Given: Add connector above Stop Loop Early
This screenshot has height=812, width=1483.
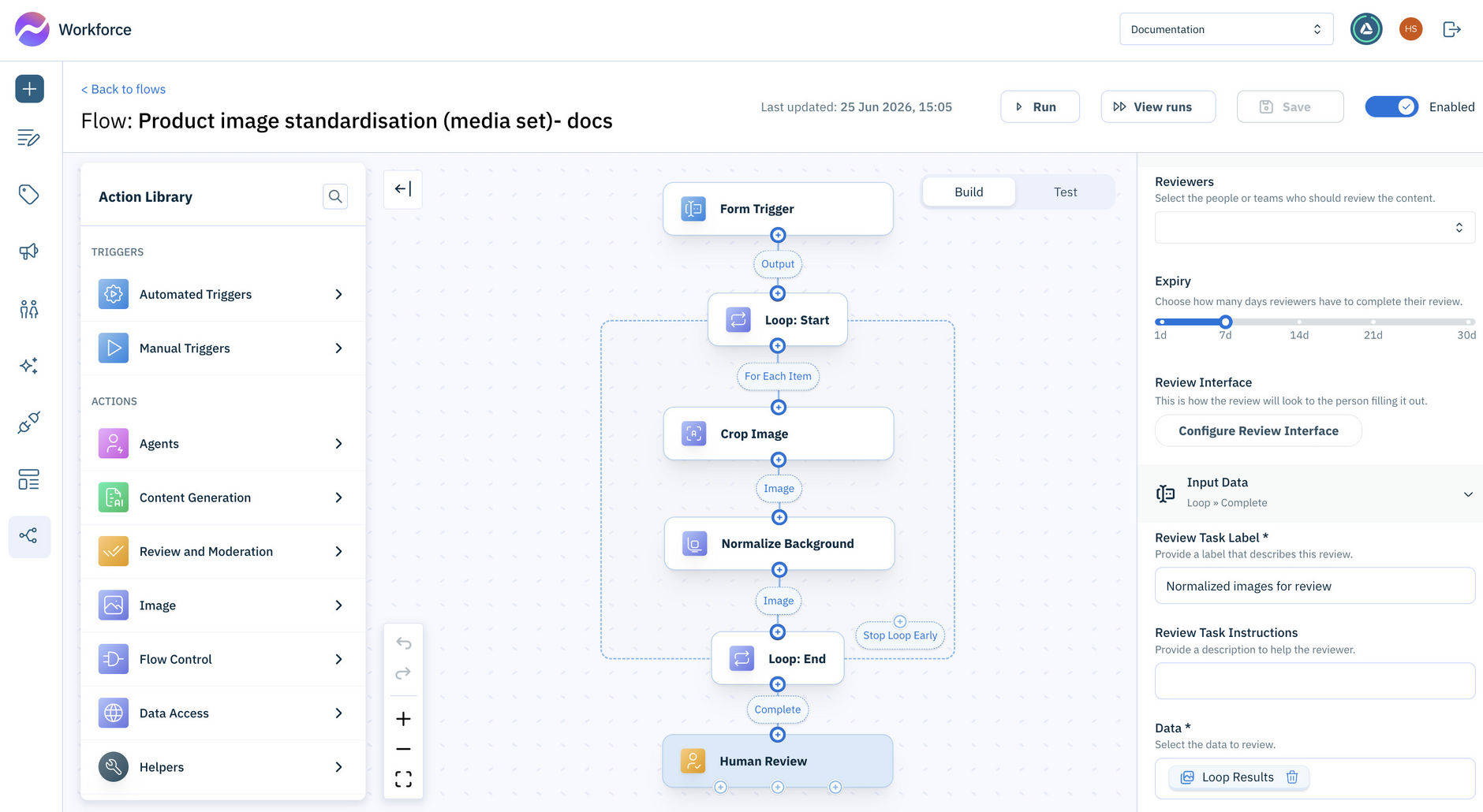Looking at the screenshot, I should pos(900,621).
